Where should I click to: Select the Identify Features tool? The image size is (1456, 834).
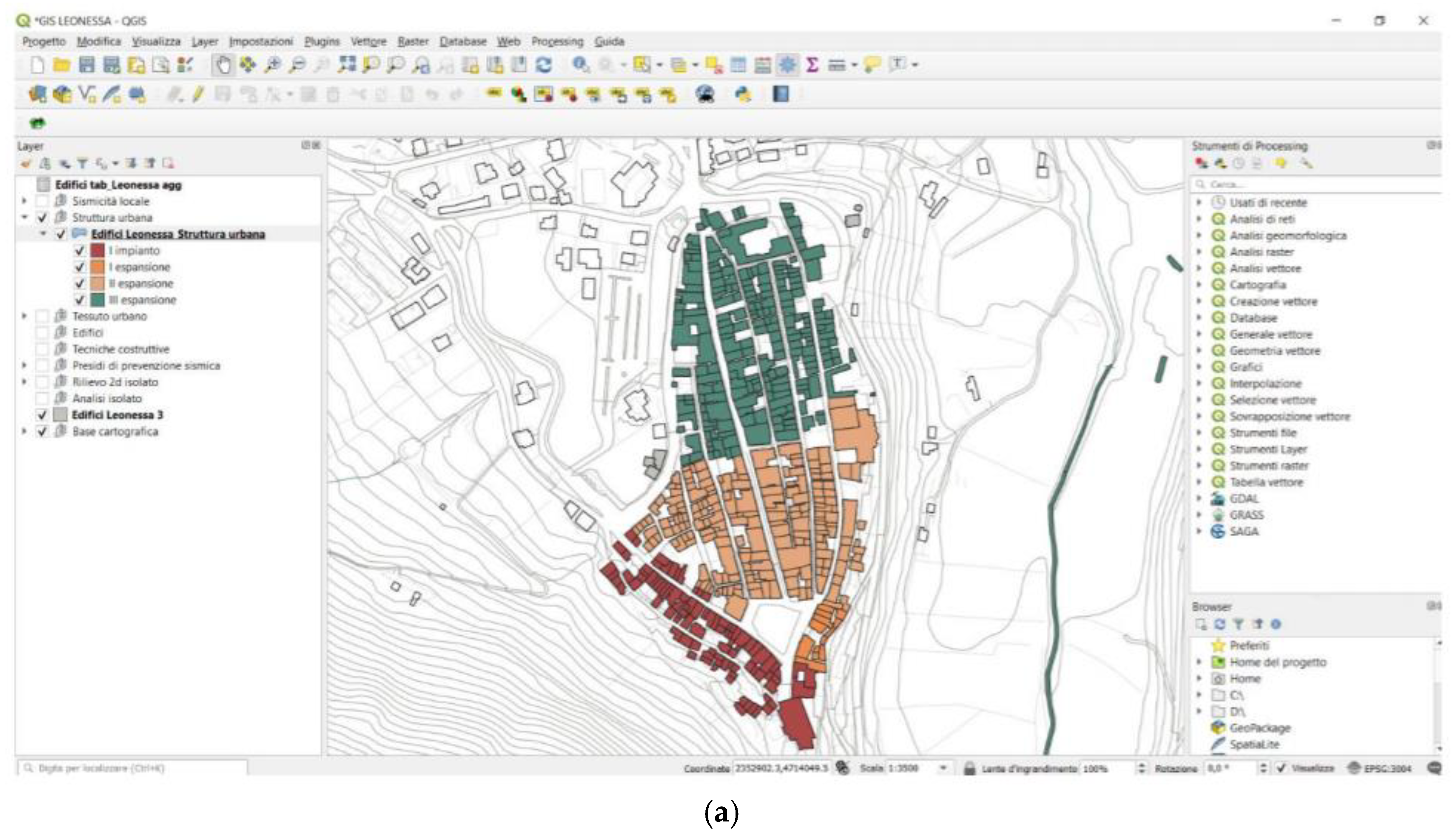(580, 65)
